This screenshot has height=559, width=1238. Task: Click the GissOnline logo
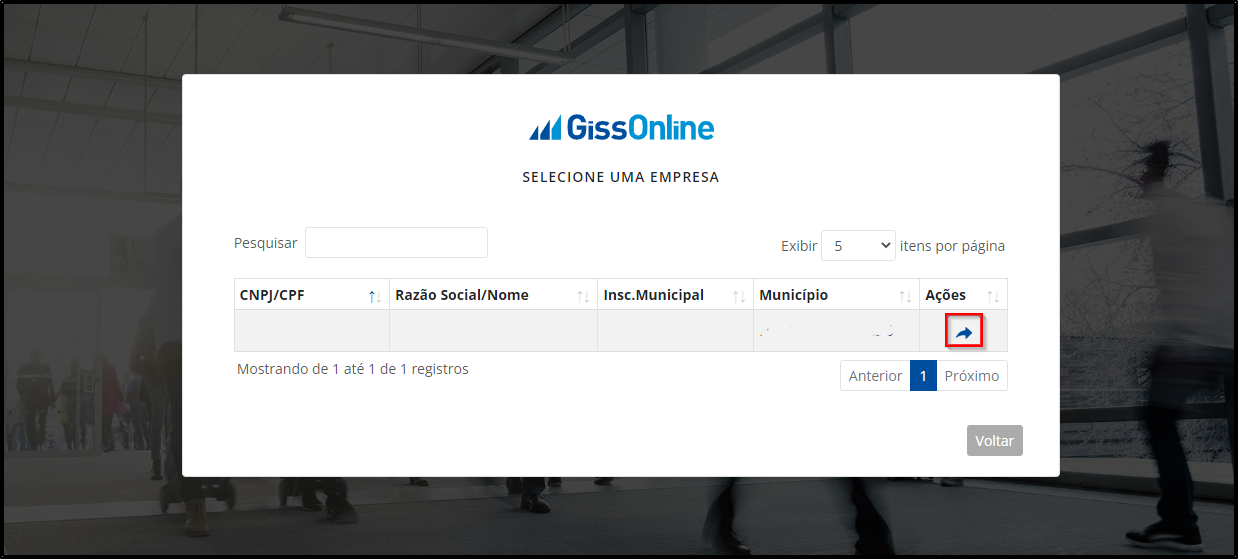(x=621, y=128)
